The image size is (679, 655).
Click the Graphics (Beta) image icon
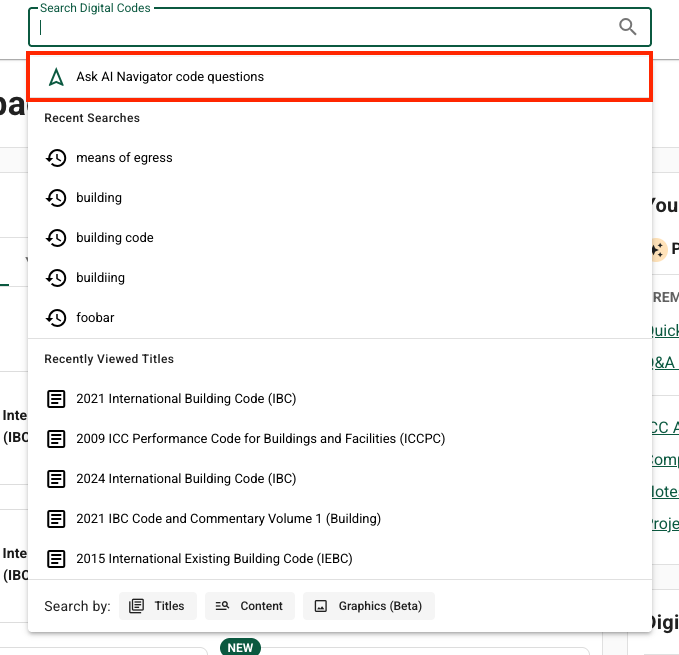pos(320,606)
